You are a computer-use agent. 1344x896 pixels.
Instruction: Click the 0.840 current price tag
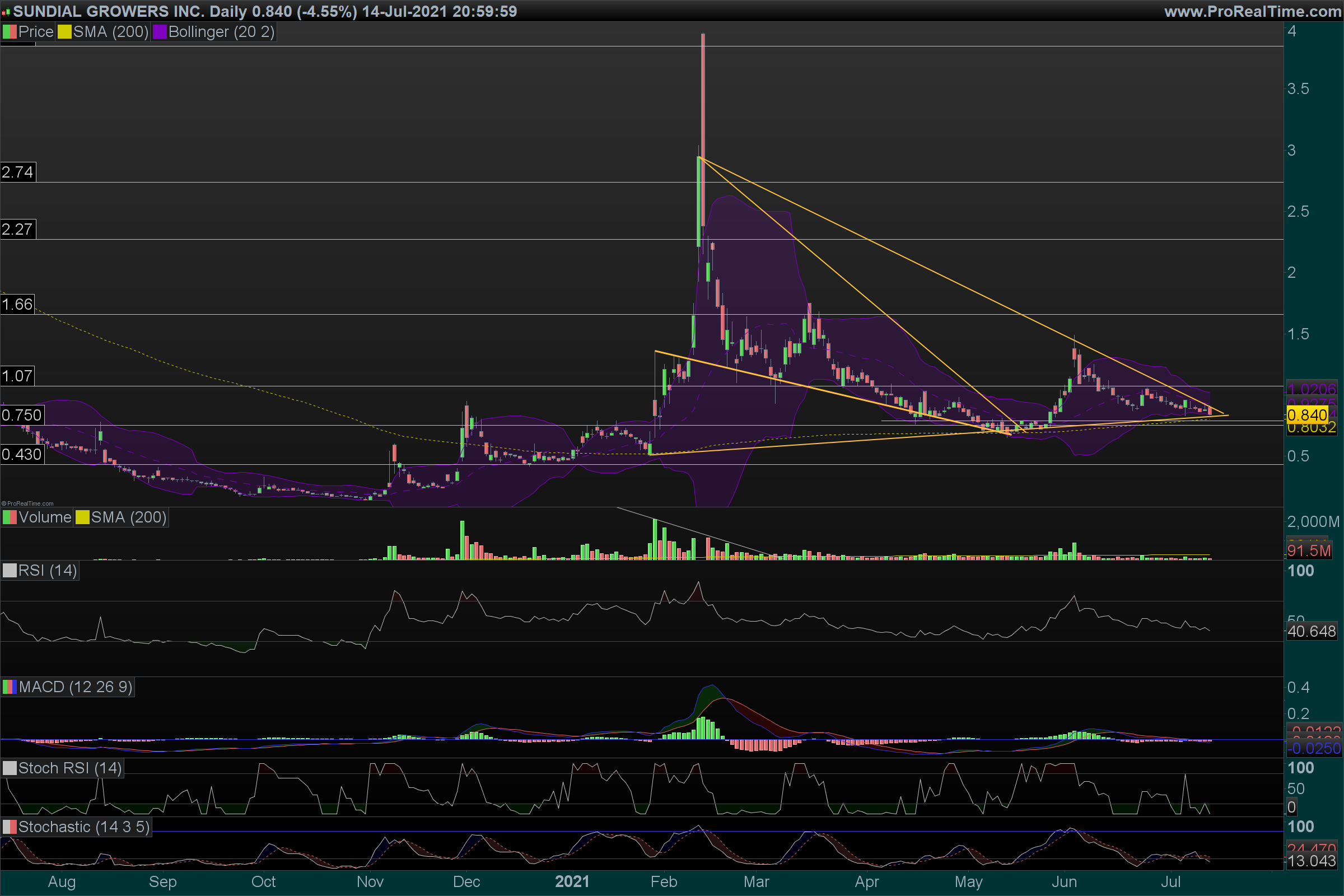click(x=1307, y=416)
